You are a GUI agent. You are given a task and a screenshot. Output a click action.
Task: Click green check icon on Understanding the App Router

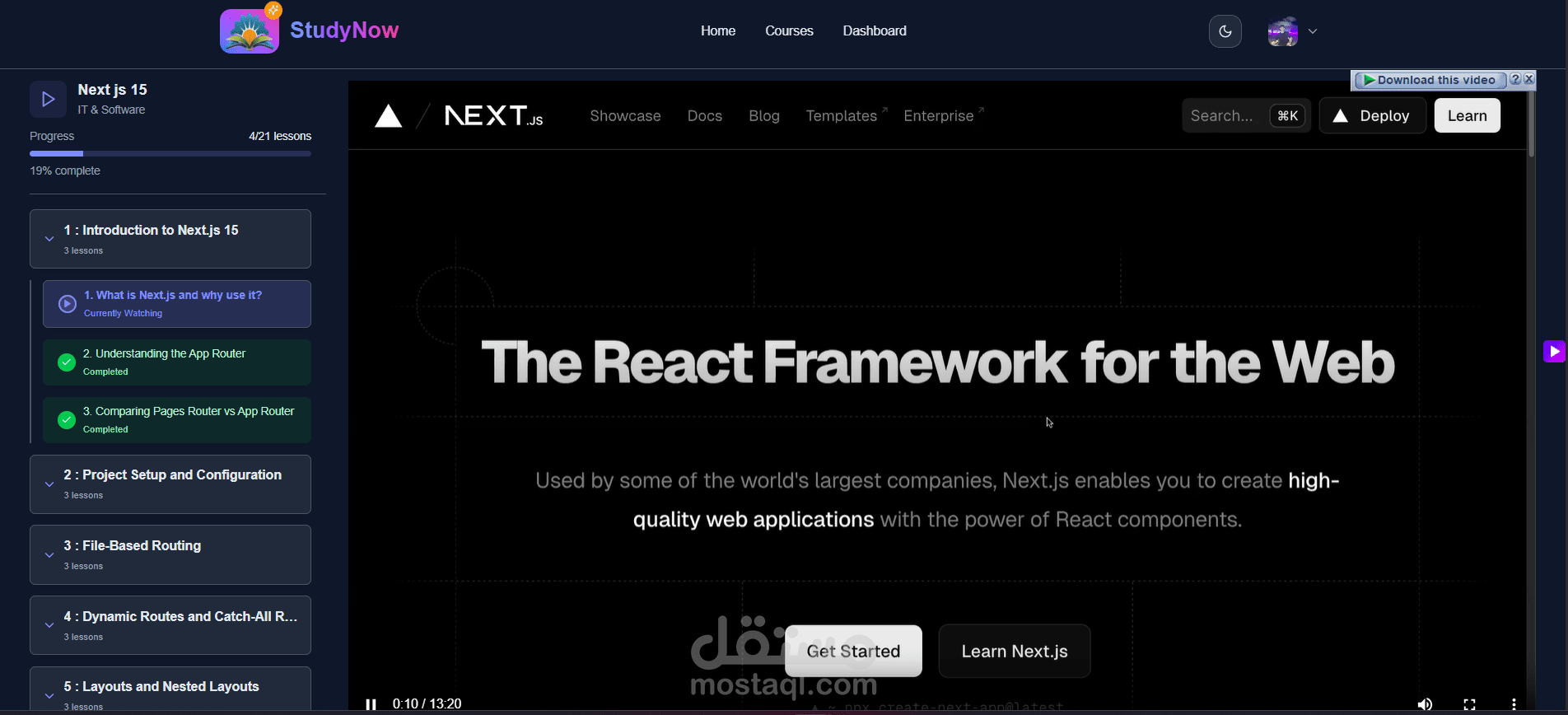[x=67, y=362]
